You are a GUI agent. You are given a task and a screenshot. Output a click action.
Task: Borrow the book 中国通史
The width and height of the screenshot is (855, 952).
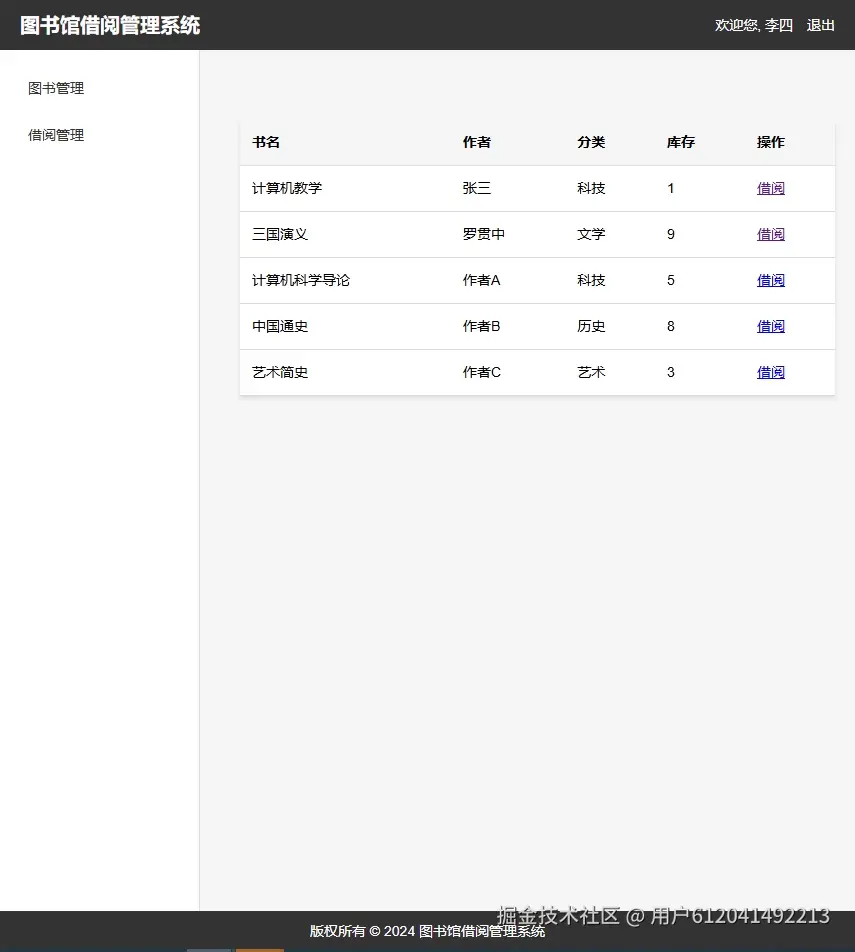coord(770,326)
